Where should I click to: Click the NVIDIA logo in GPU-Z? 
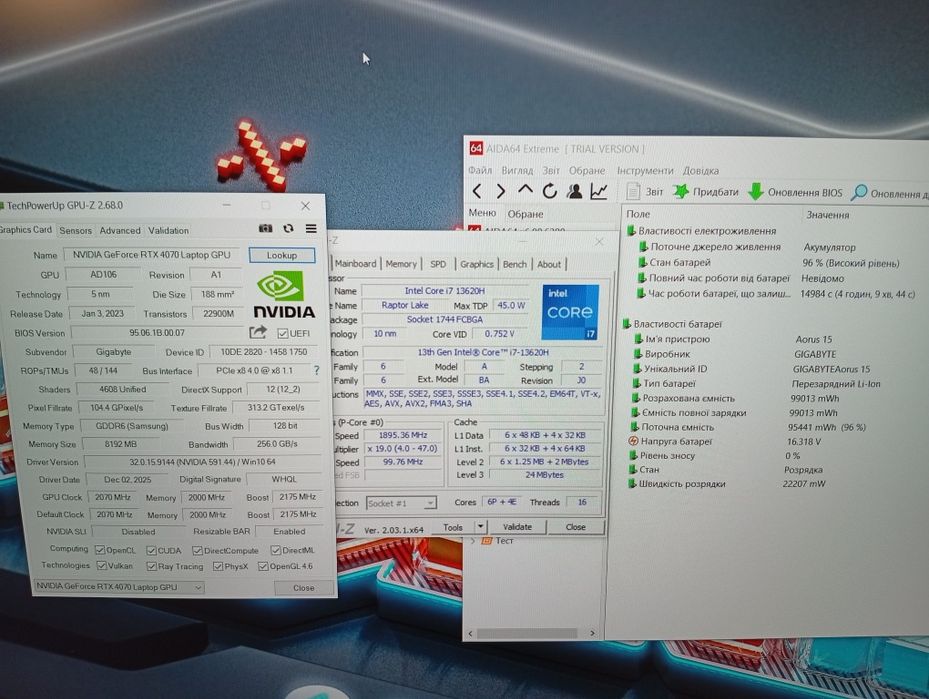[x=284, y=295]
